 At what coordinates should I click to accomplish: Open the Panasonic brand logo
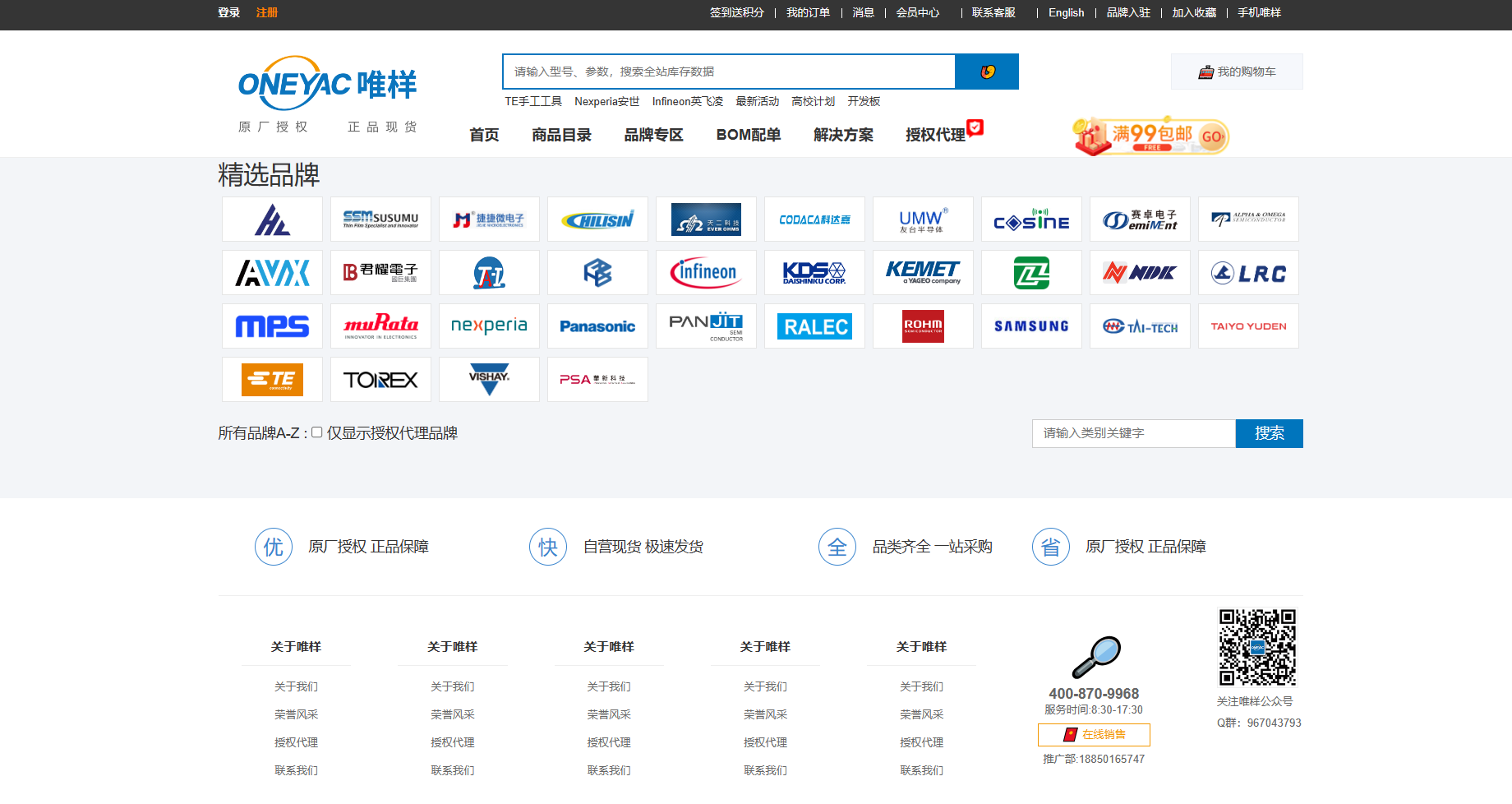pos(597,326)
